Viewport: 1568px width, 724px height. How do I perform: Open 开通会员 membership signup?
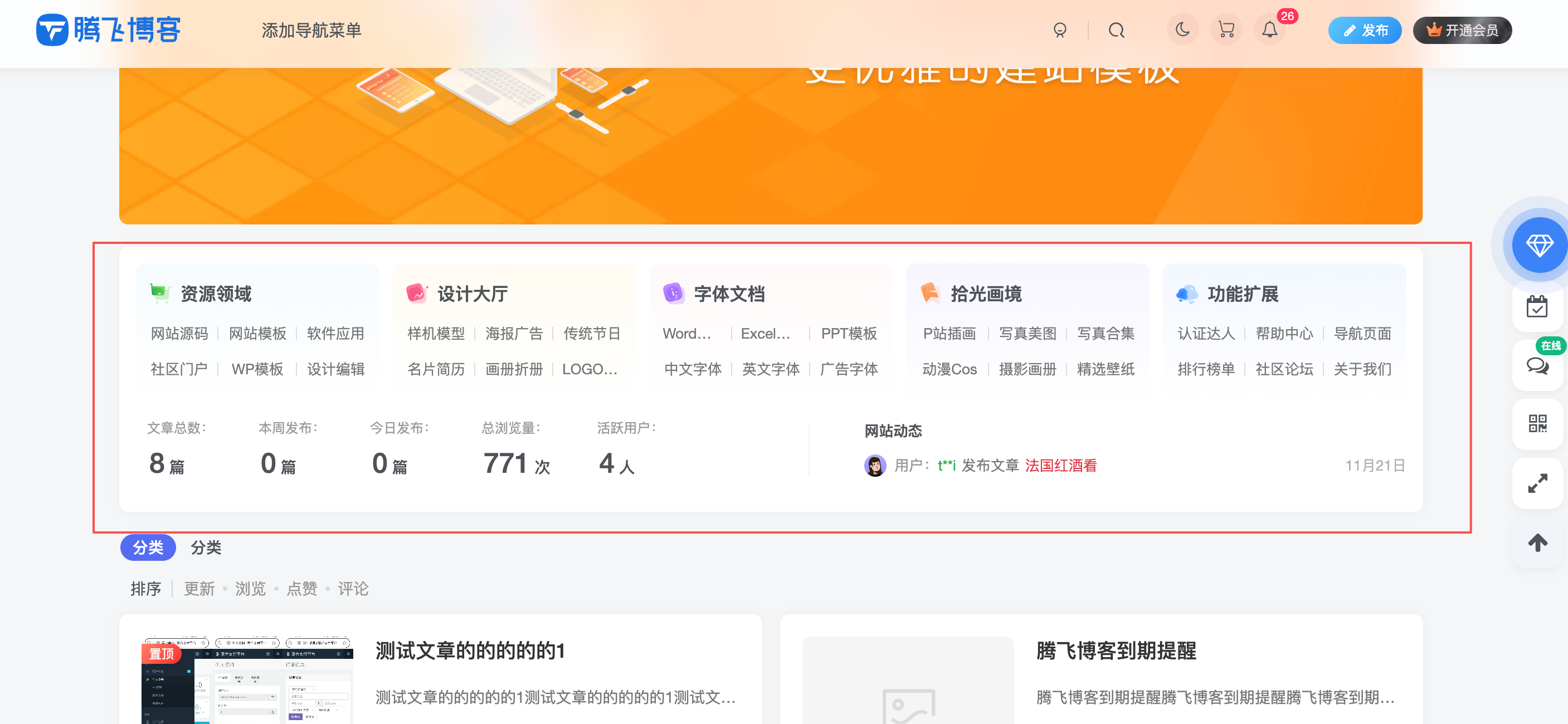[x=1462, y=30]
